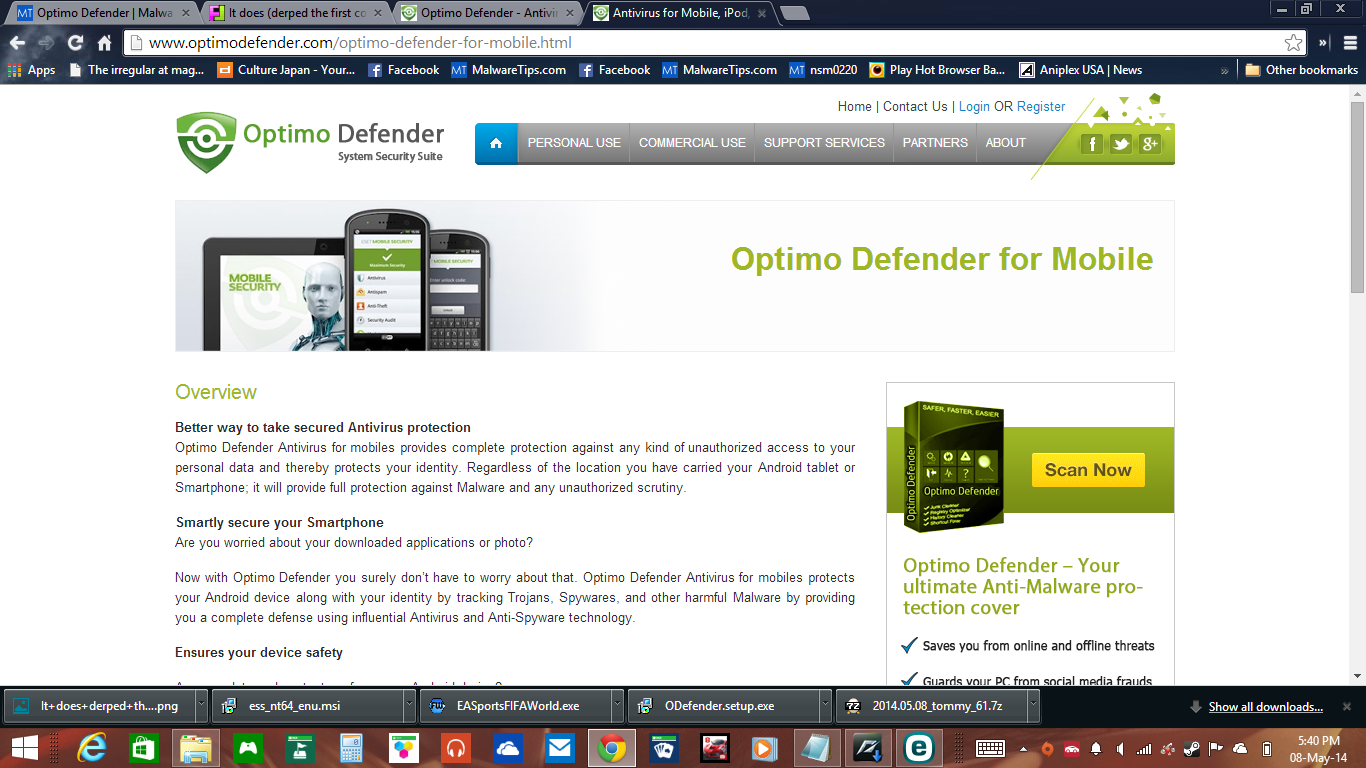This screenshot has height=768, width=1366.
Task: Switch to the 'Optimo Defender - Antivir' tab
Action: 488,13
